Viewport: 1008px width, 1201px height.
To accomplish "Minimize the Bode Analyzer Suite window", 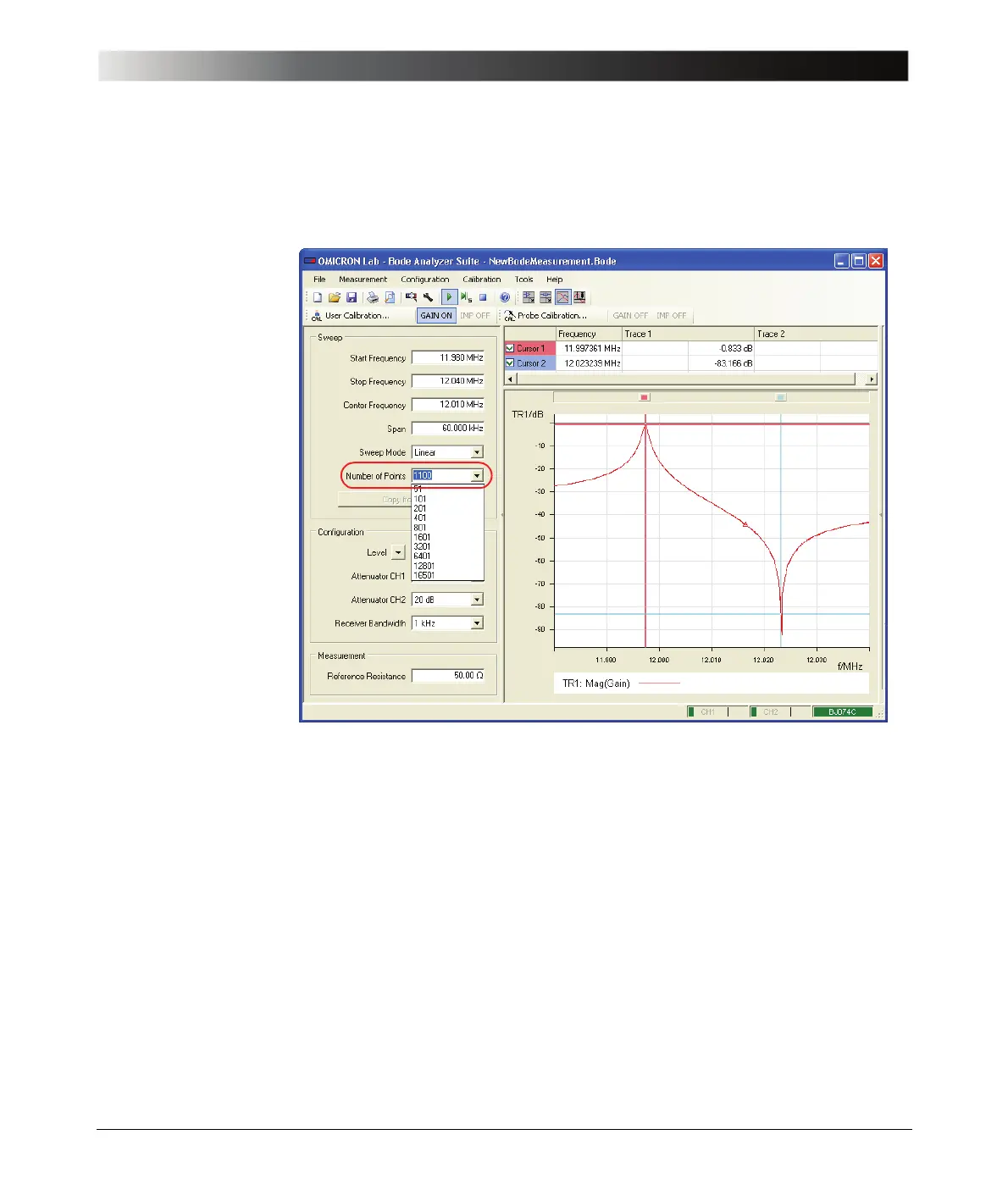I will (x=841, y=261).
